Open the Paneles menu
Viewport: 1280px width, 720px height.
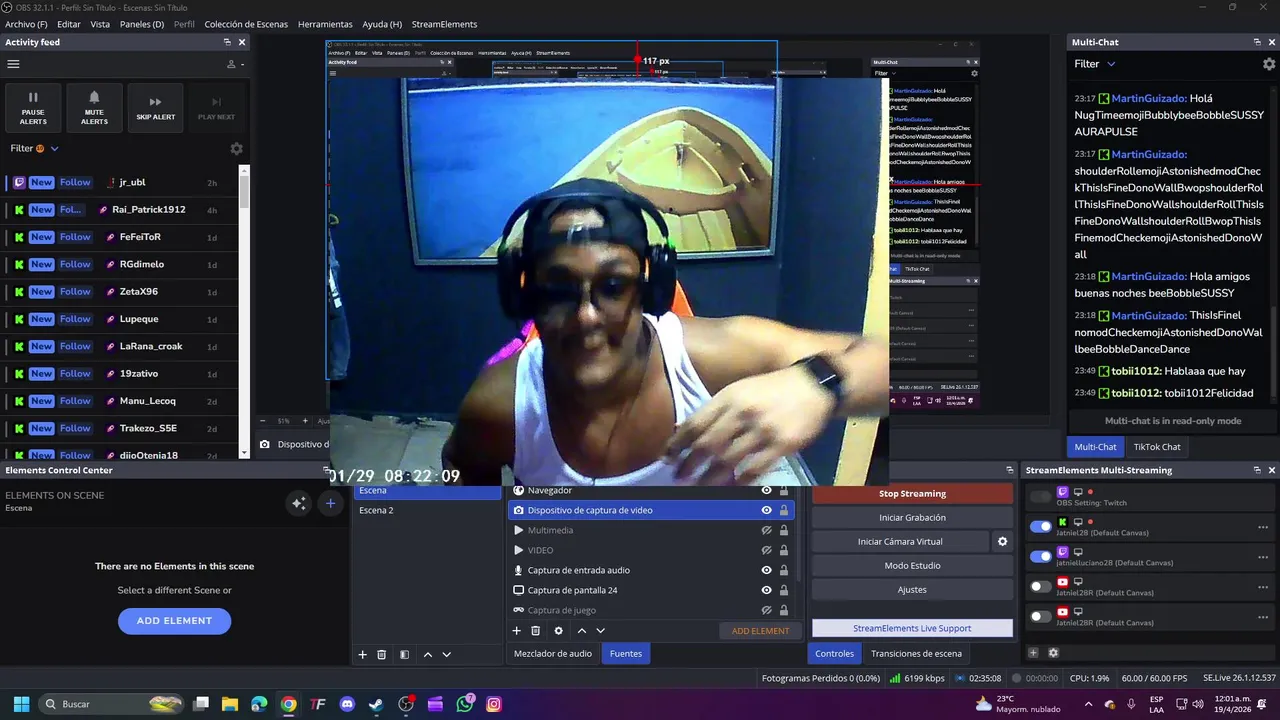pos(142,24)
